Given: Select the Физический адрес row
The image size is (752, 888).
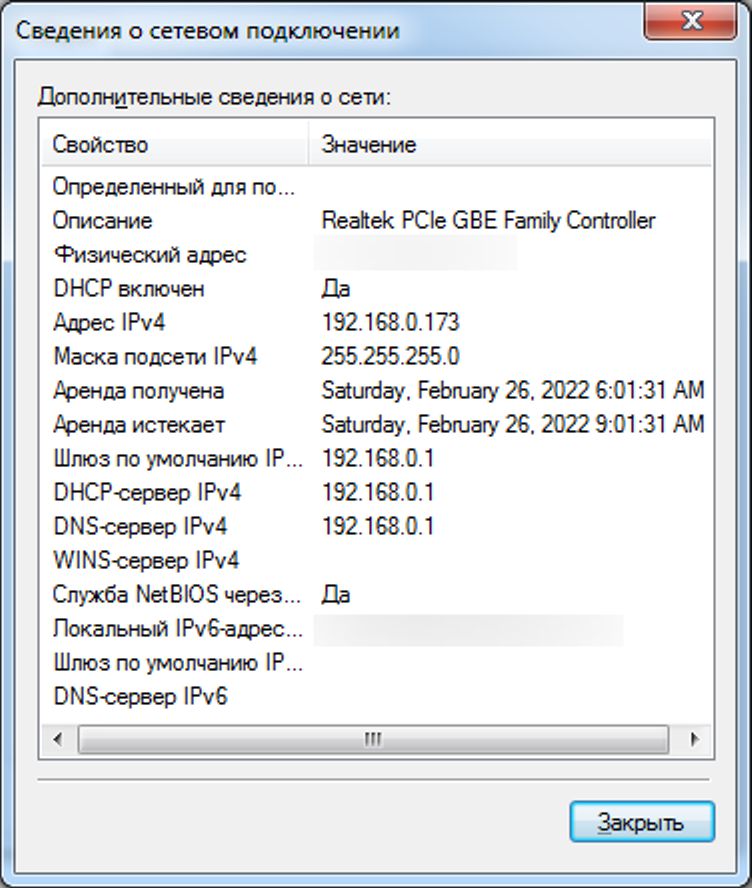Looking at the screenshot, I should click(149, 255).
